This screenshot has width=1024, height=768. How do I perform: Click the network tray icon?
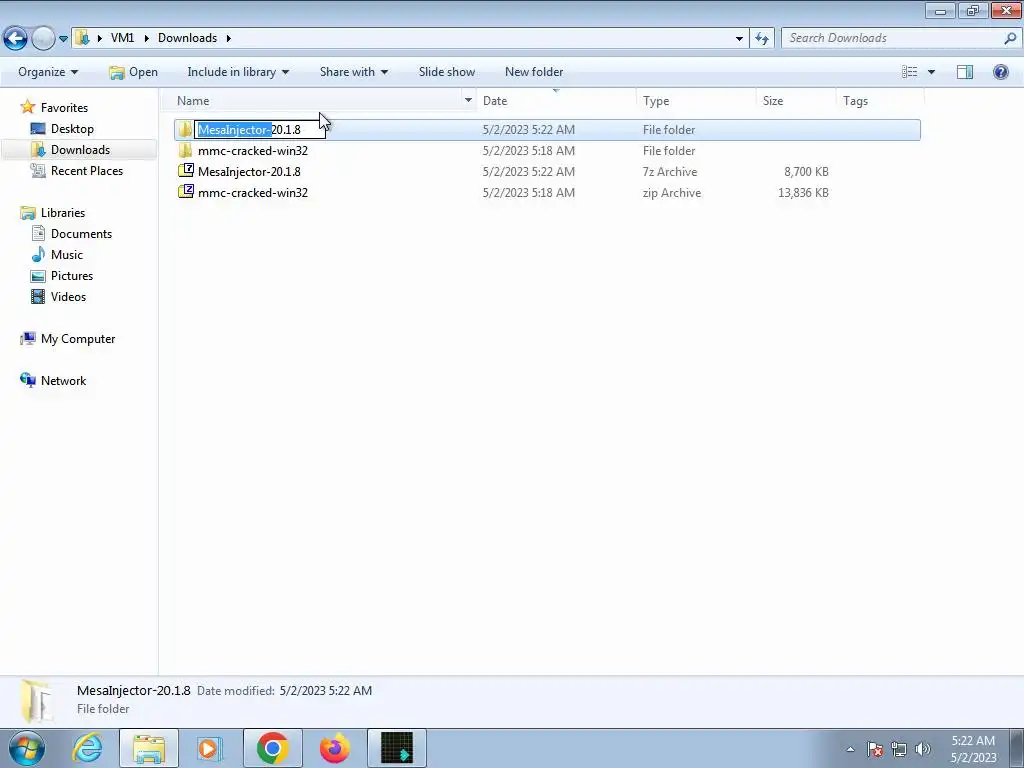click(899, 749)
